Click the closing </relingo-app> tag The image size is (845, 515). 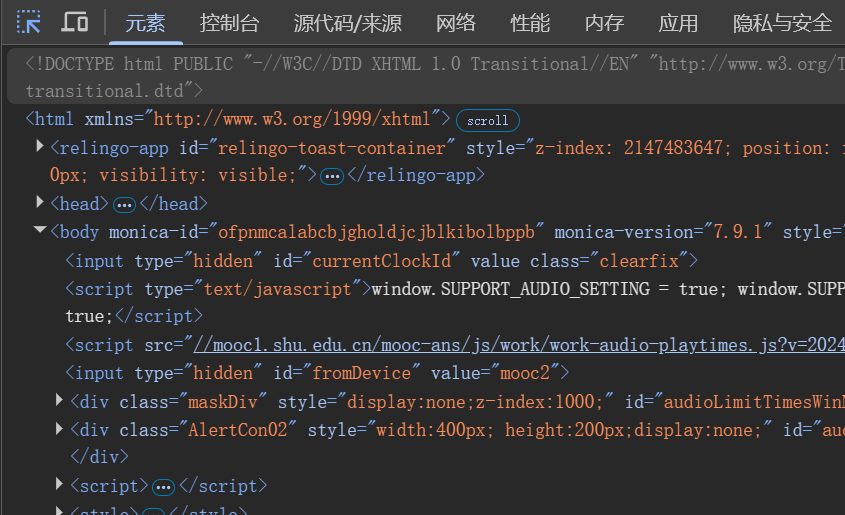coord(417,175)
